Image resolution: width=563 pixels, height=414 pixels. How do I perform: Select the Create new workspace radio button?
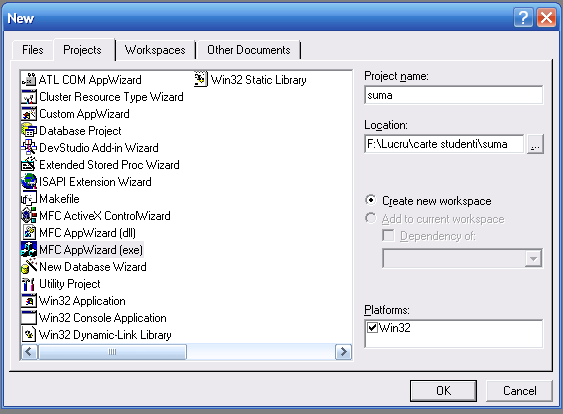coord(371,200)
